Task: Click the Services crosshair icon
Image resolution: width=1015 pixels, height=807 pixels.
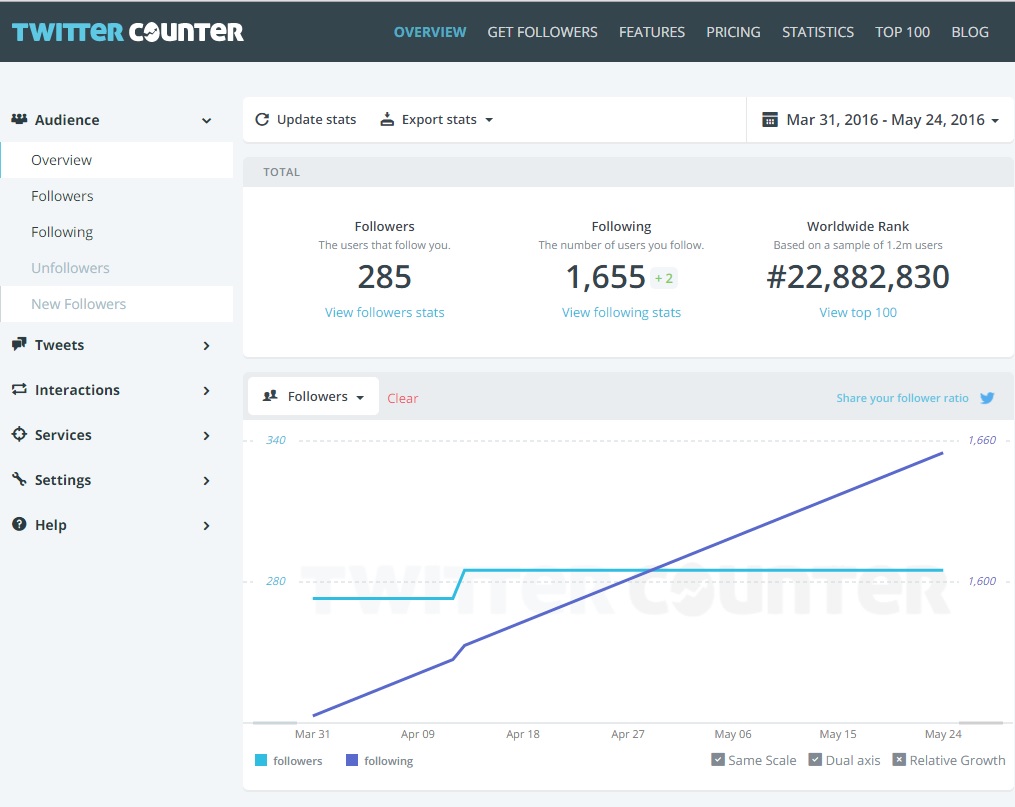Action: coord(19,434)
